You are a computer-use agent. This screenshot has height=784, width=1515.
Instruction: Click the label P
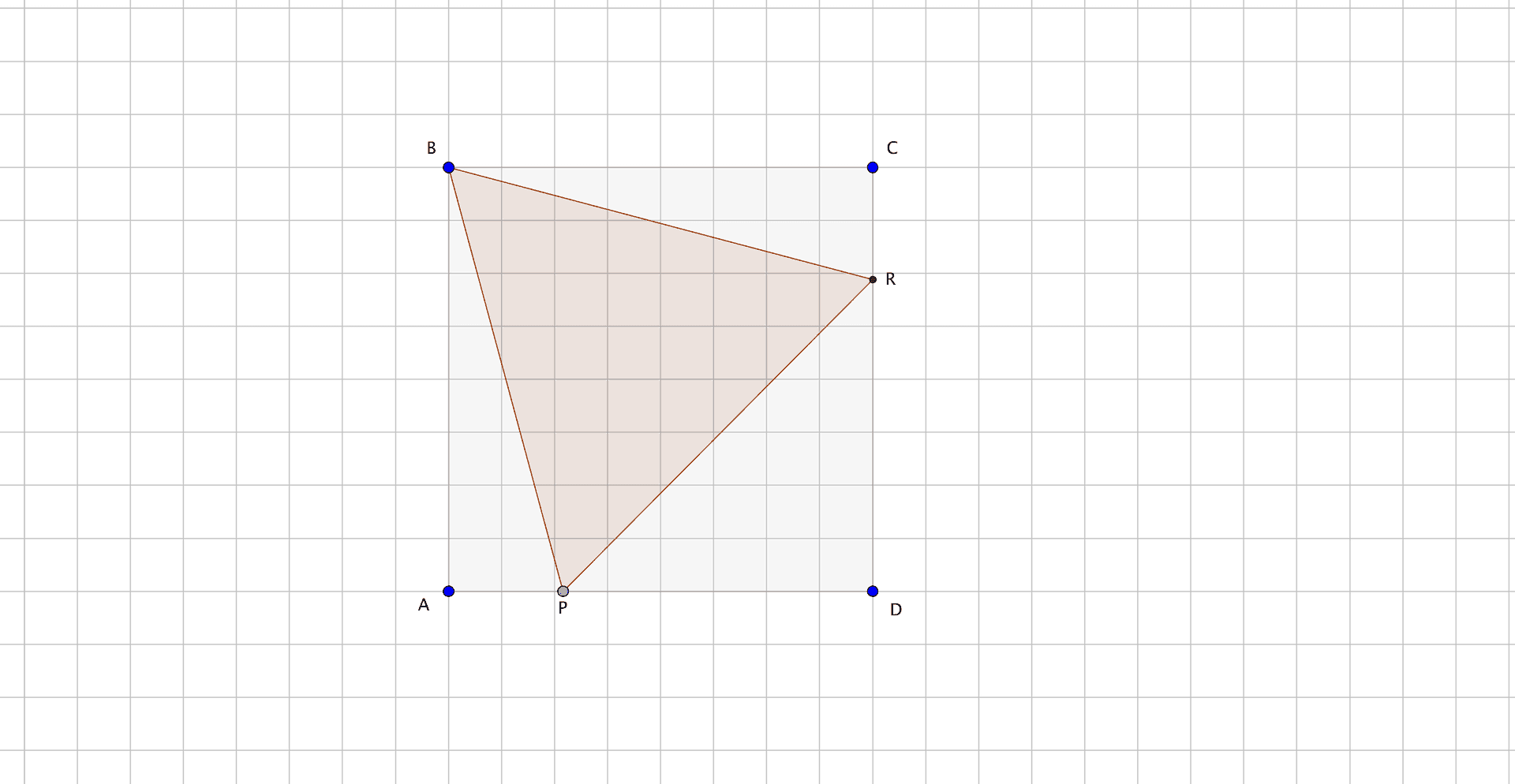pyautogui.click(x=563, y=608)
